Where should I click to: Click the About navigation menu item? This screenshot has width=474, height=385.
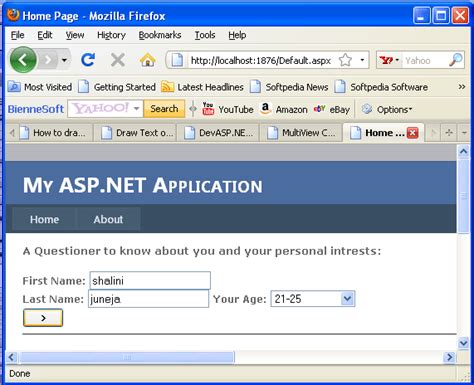108,219
